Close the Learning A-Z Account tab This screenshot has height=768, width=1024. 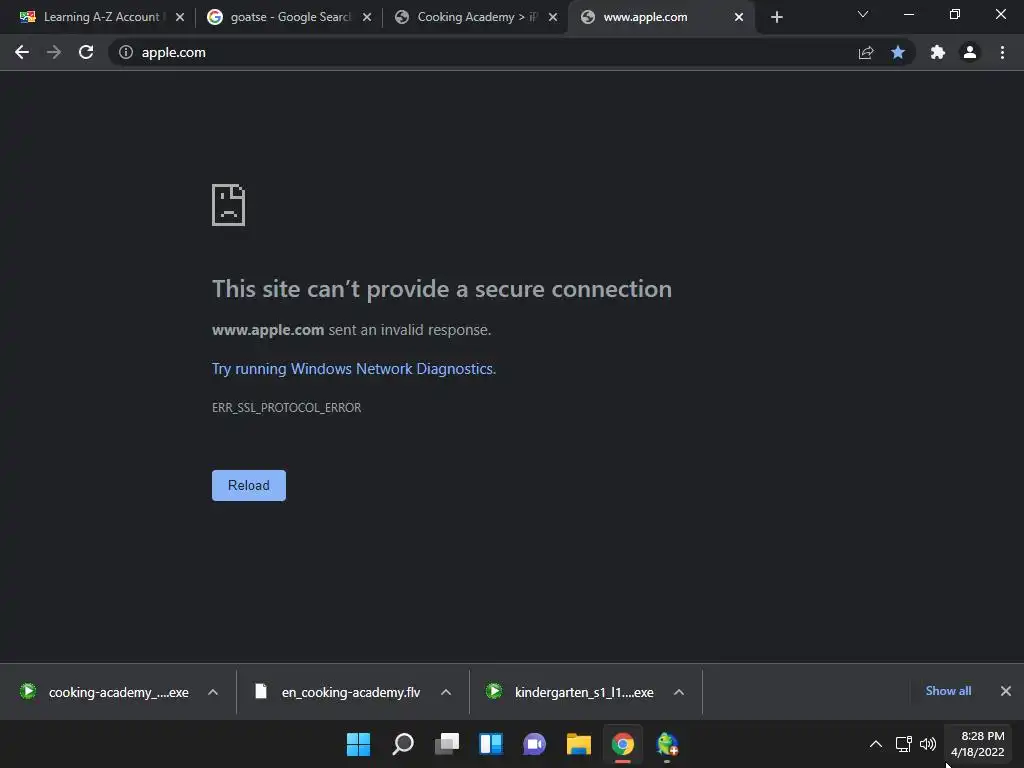click(180, 17)
